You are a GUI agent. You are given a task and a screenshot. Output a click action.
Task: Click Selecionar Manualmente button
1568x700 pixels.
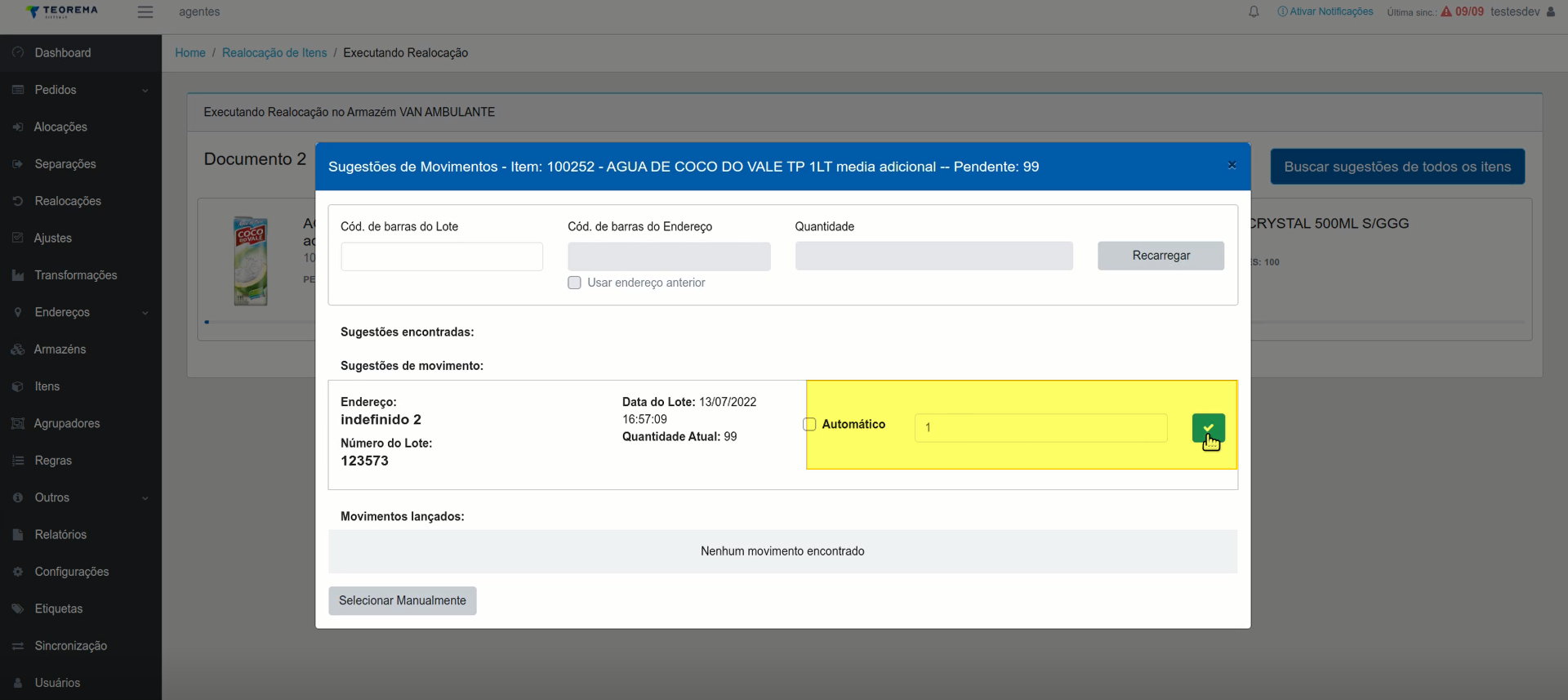point(403,600)
